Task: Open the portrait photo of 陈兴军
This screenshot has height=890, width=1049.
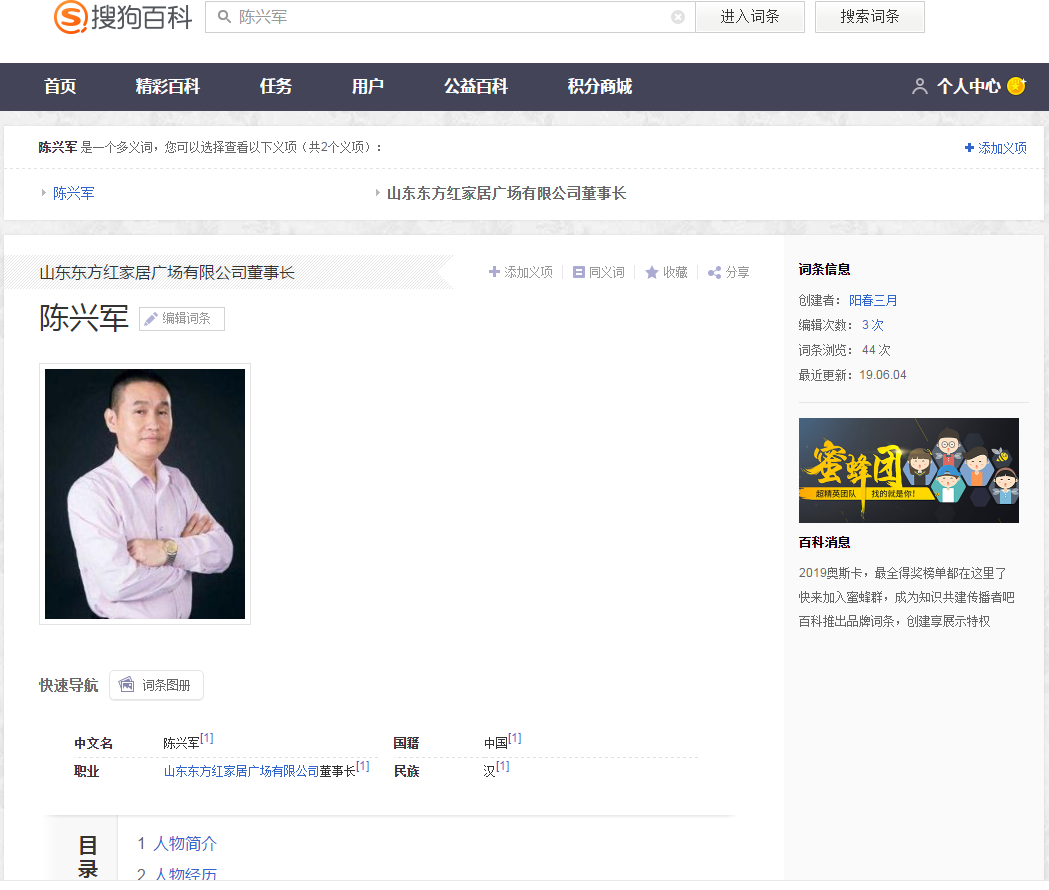Action: click(x=145, y=494)
